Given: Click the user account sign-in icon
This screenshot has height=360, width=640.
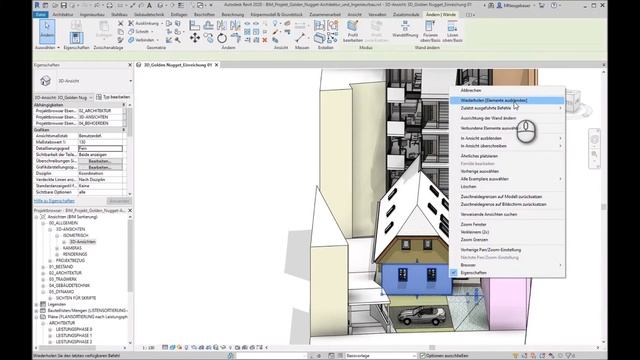Looking at the screenshot, I should tap(499, 5).
